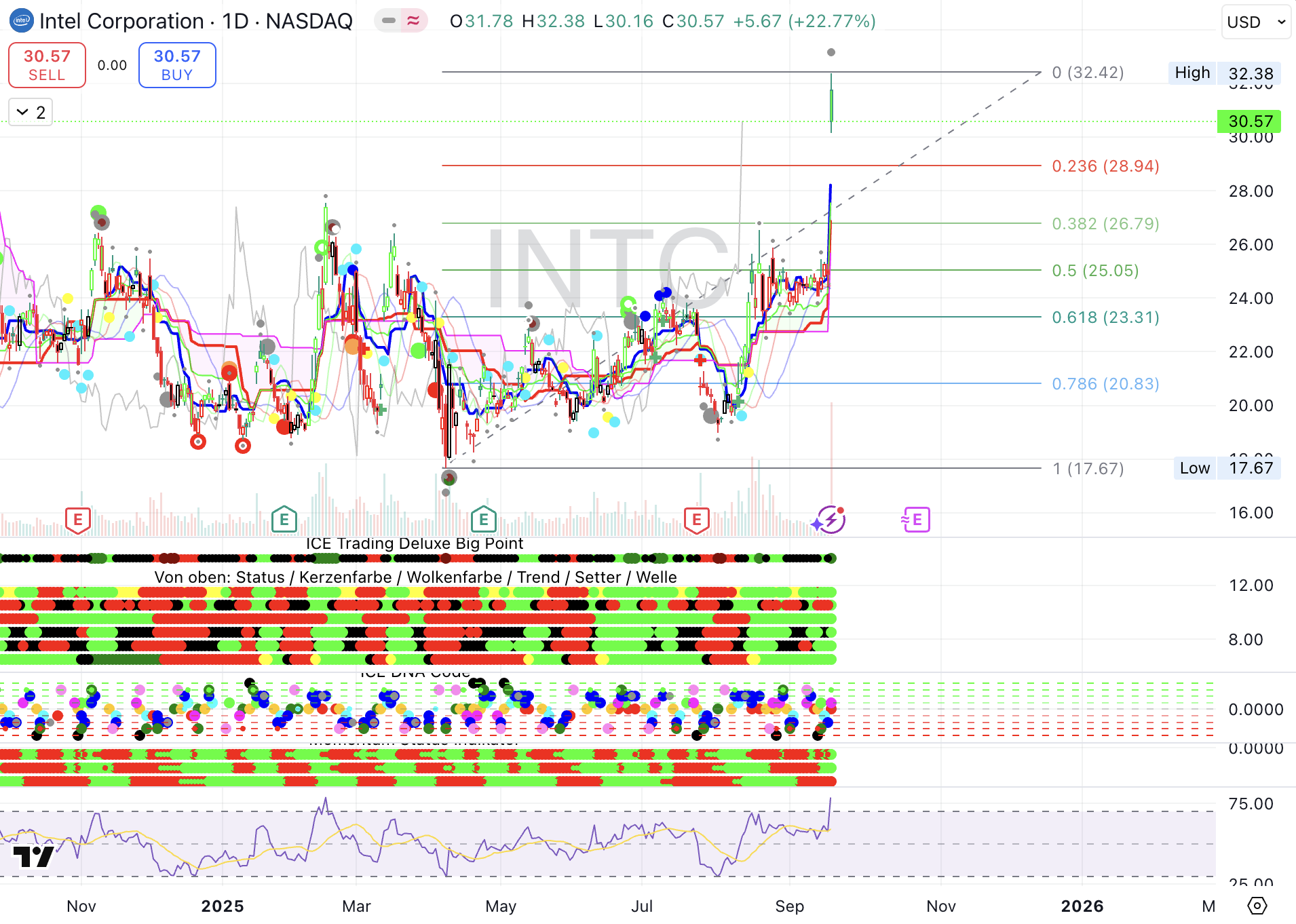Screen dimensions: 1296x924
Task: Click the green 30.57 current price label
Action: click(1249, 121)
